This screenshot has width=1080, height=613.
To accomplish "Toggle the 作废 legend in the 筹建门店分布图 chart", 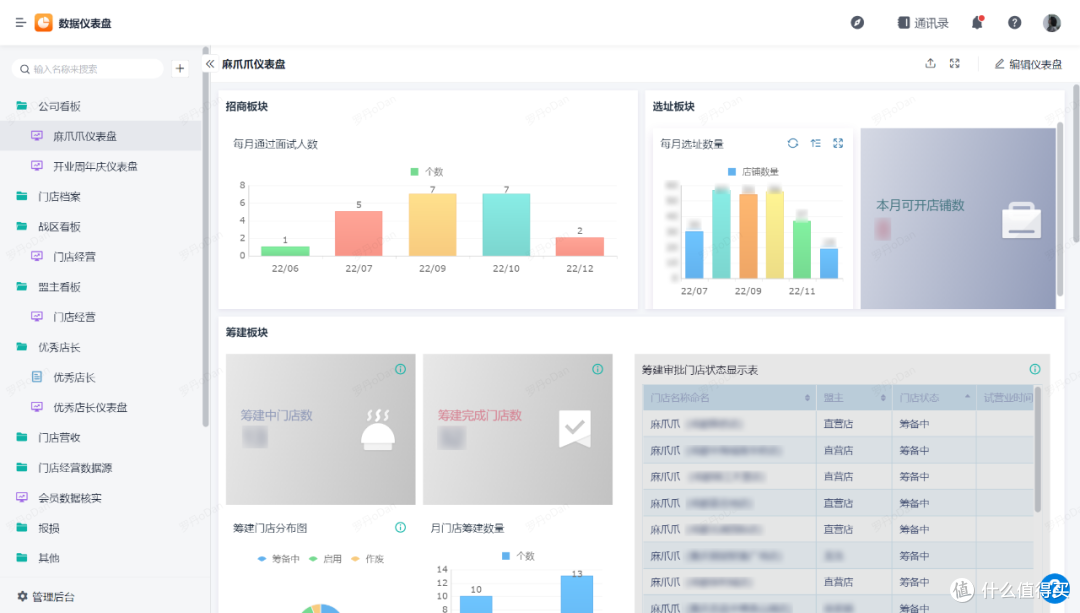I will 367,559.
